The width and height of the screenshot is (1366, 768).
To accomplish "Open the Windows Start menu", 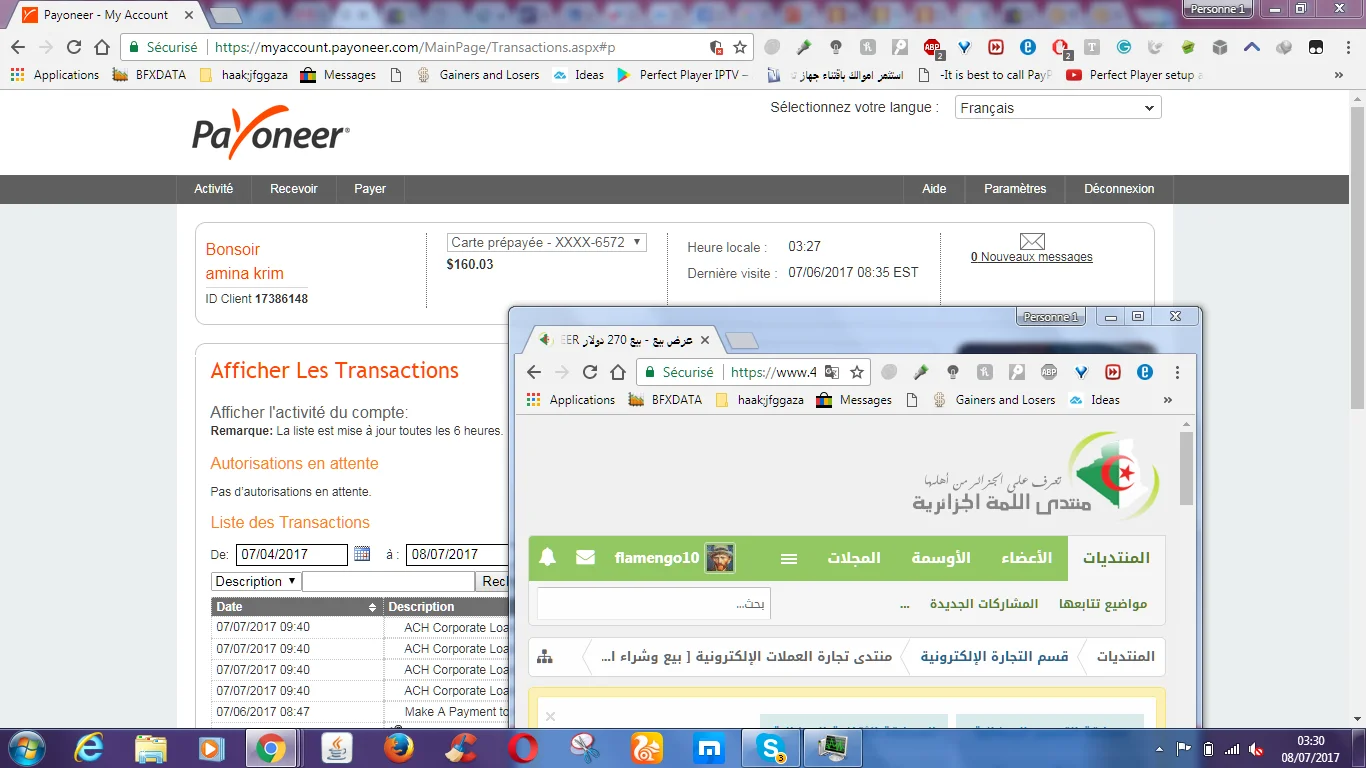I will (26, 748).
